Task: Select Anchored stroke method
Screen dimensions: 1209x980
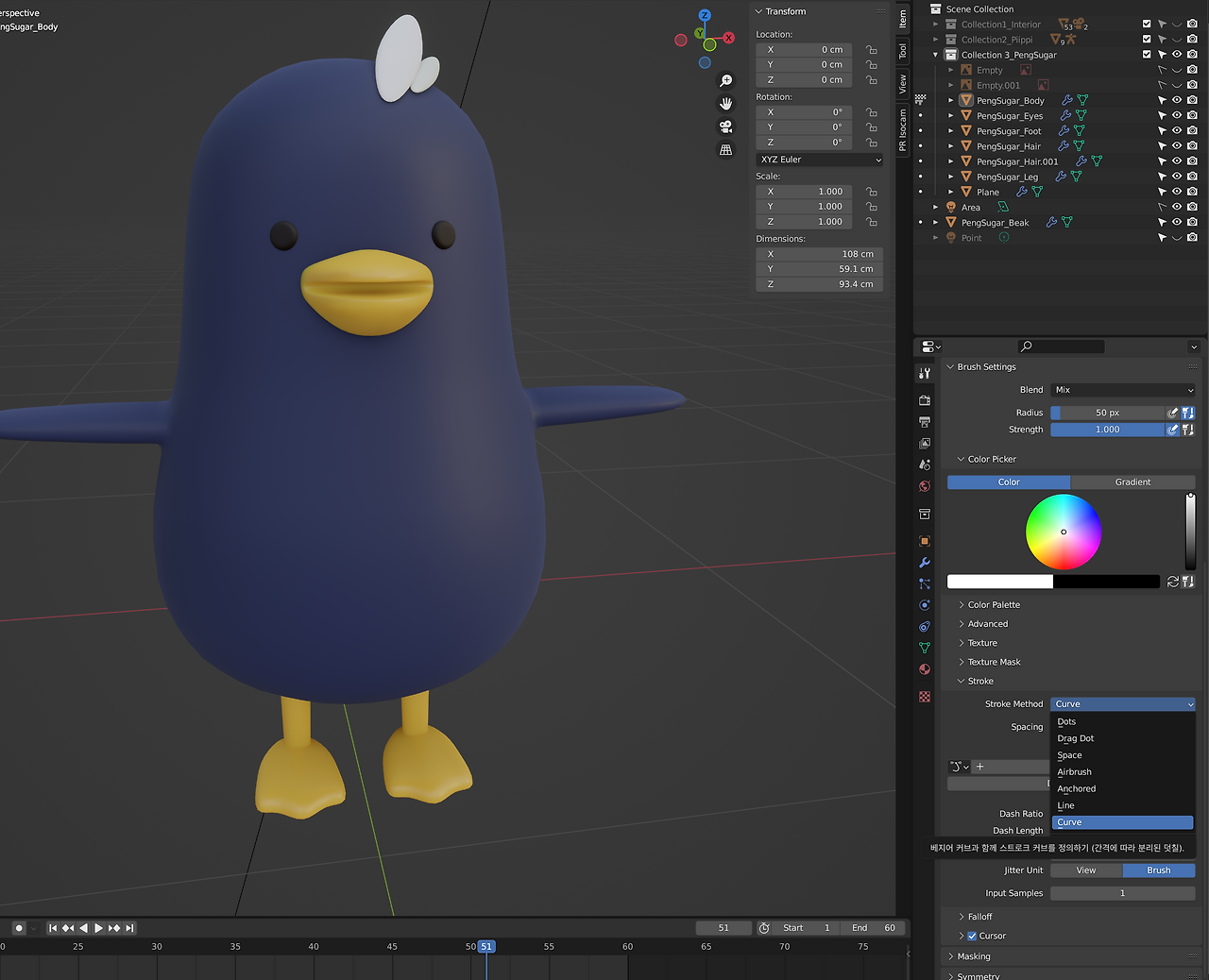Action: click(x=1123, y=789)
